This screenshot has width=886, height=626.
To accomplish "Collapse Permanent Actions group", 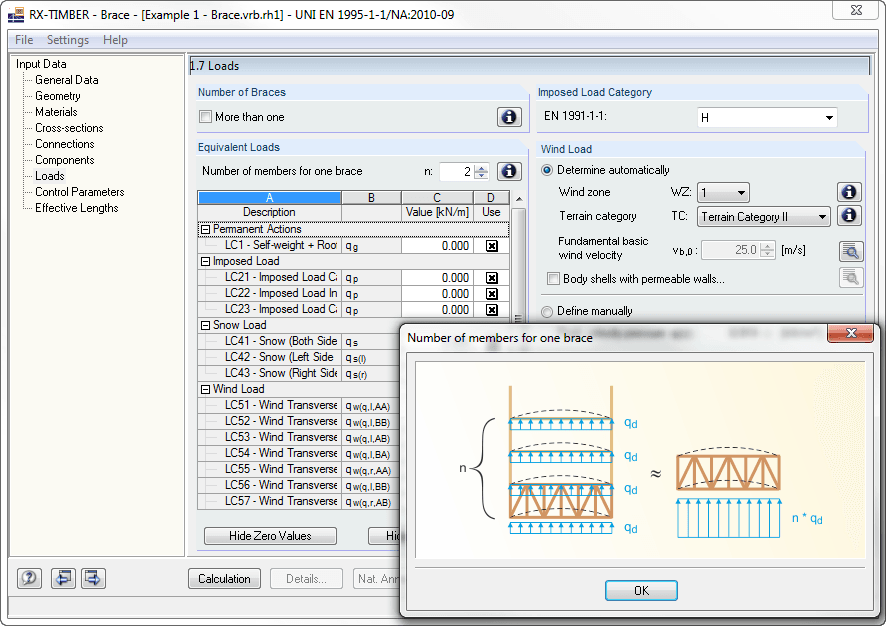I will tap(205, 230).
